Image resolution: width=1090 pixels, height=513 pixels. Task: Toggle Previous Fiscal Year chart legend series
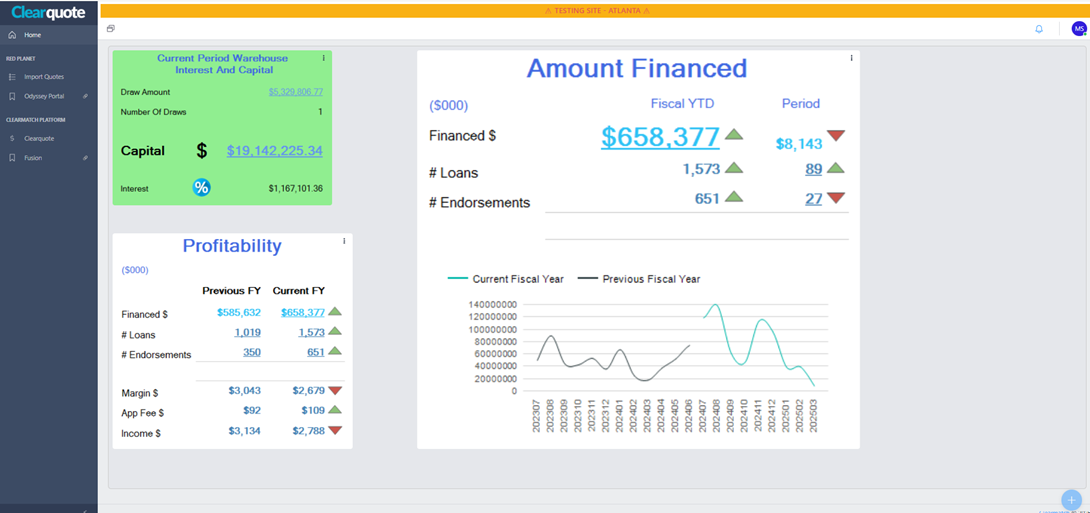tap(640, 279)
